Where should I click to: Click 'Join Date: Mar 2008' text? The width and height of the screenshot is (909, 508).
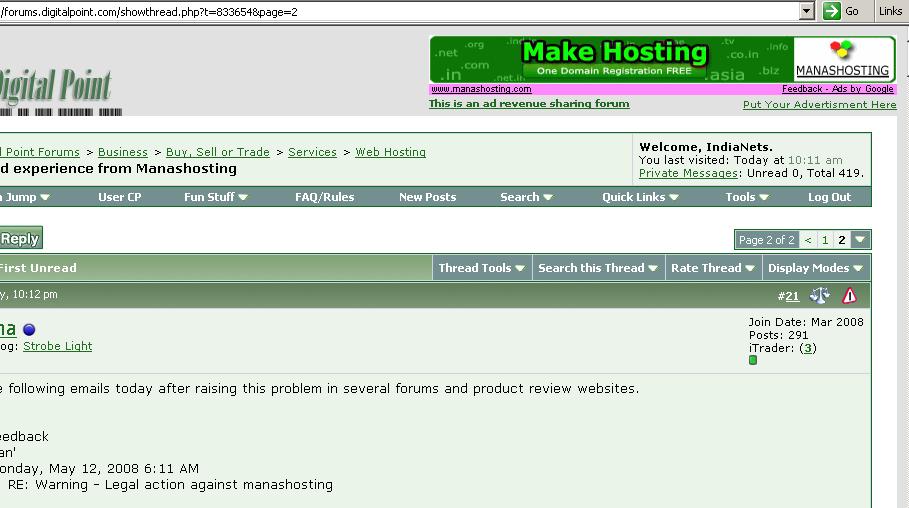point(806,322)
